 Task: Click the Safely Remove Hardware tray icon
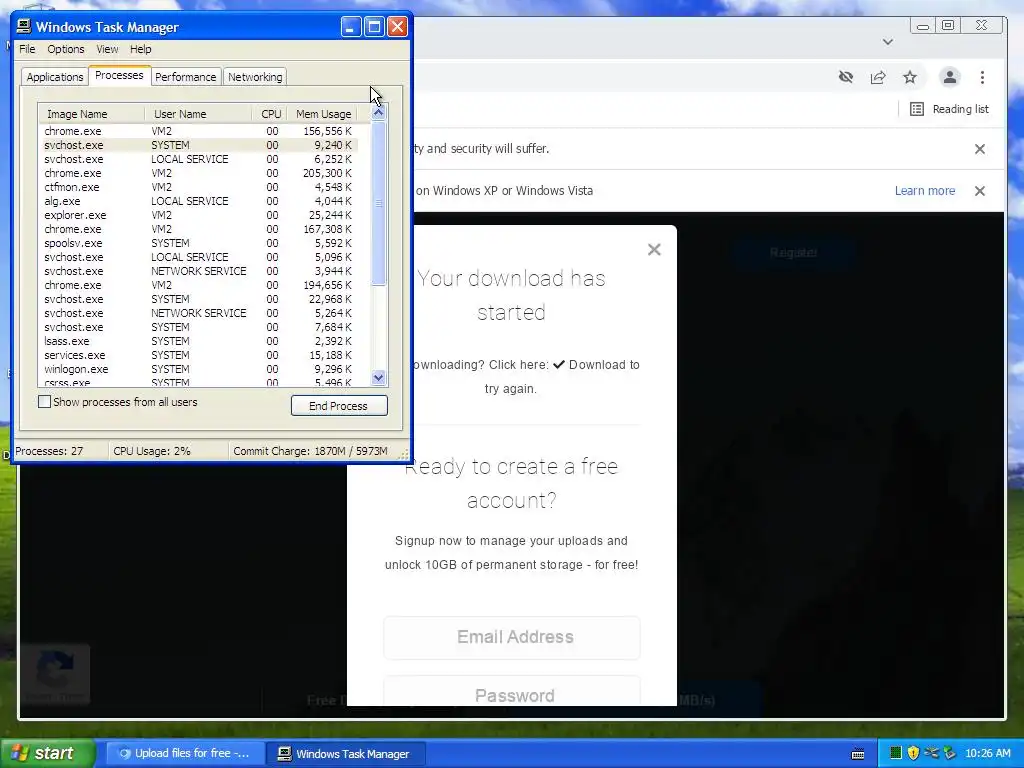[950, 753]
